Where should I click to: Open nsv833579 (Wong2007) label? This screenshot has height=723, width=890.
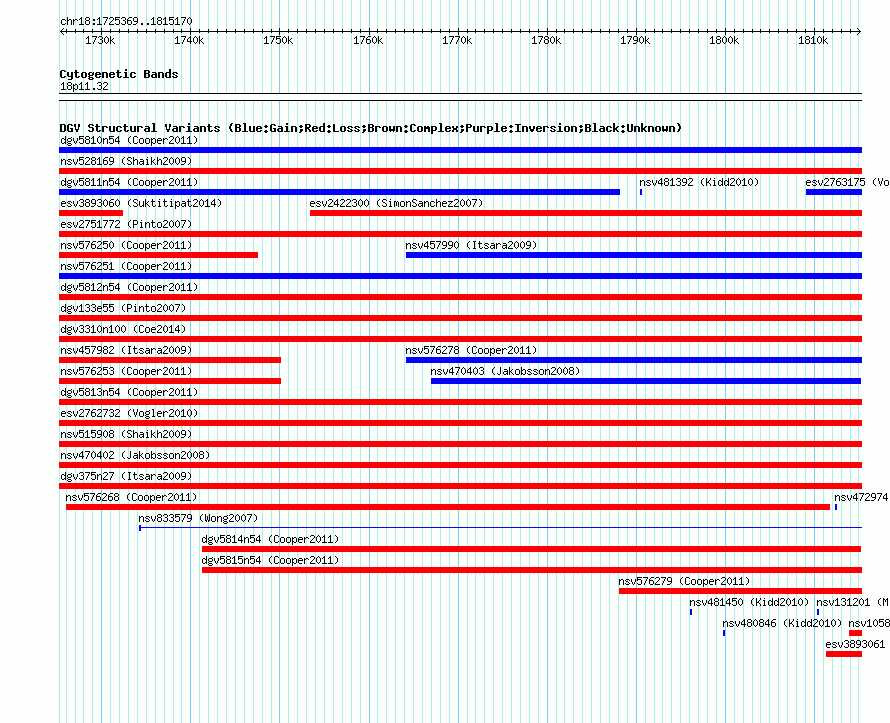(198, 518)
